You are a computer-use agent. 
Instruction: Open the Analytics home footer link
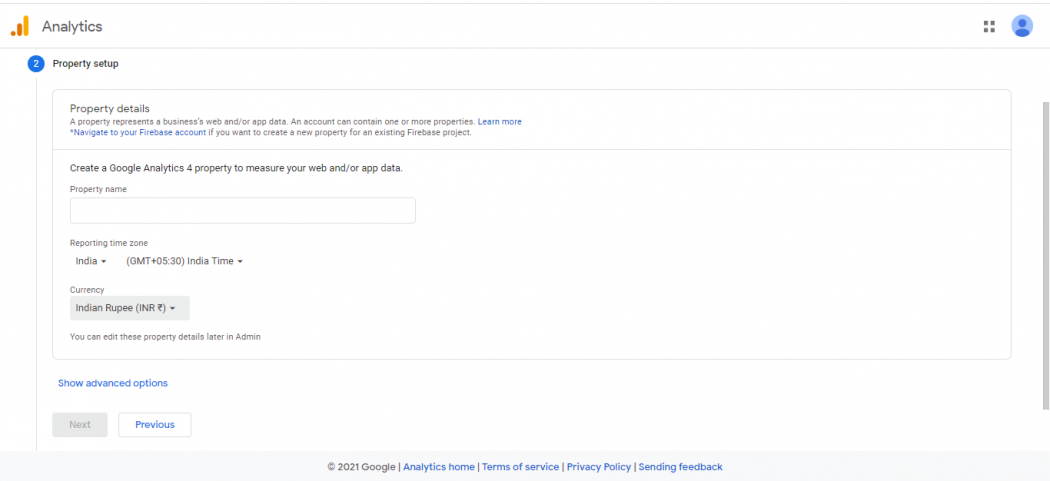439,467
